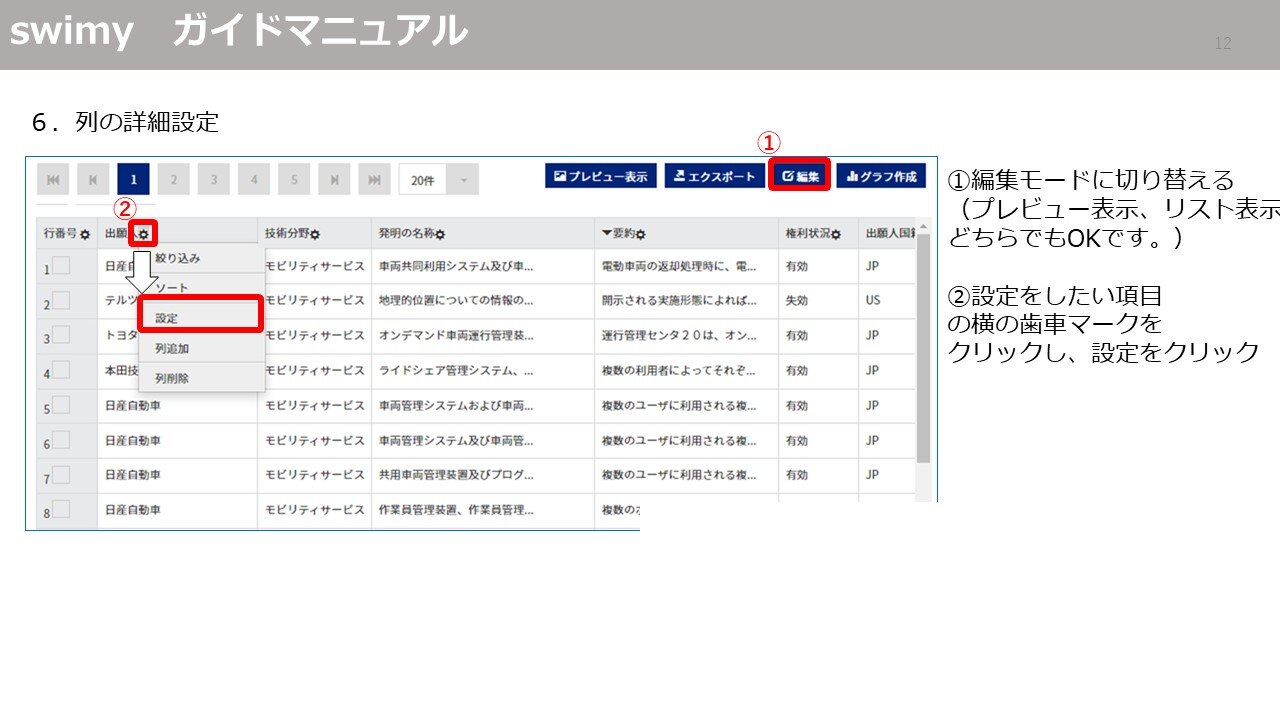Click the gear icon on the 出願人 column
Screen dimensions: 1280x720
click(141, 231)
